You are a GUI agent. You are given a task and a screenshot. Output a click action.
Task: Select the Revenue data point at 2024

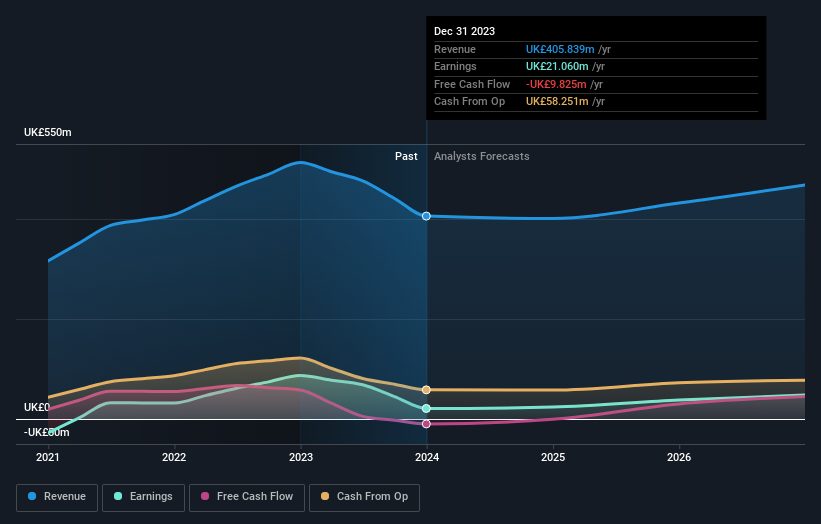(426, 216)
